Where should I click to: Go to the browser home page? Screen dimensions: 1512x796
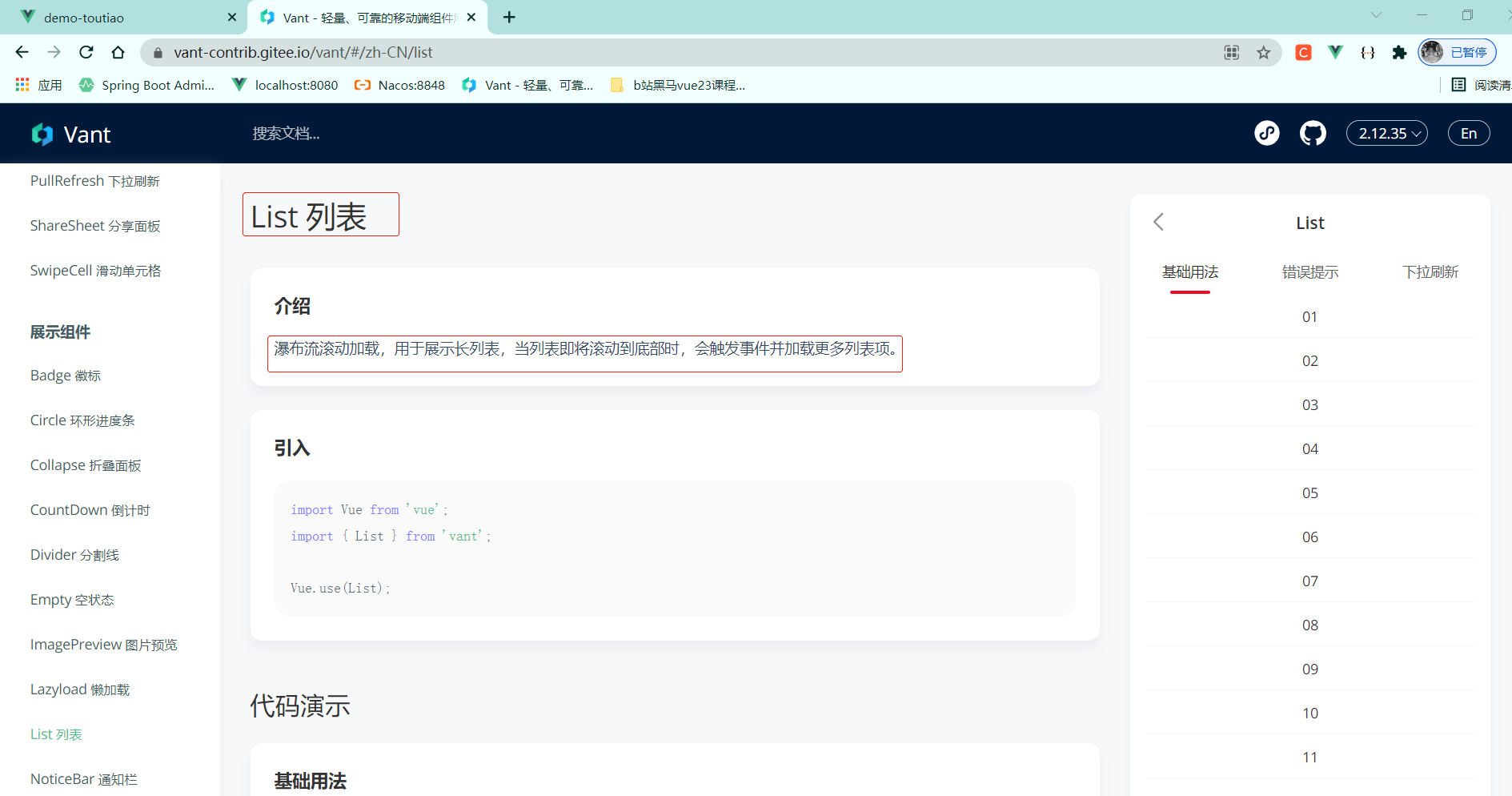(118, 52)
